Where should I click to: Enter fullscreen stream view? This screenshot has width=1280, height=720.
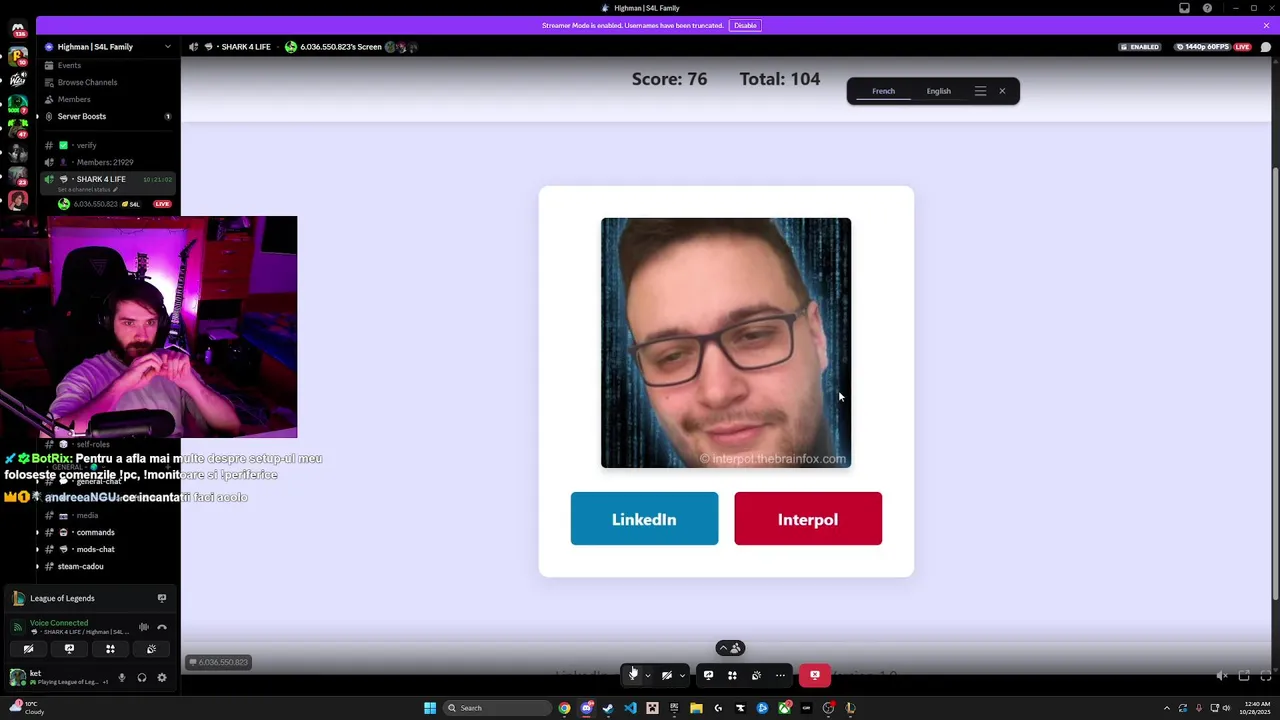(x=1266, y=676)
